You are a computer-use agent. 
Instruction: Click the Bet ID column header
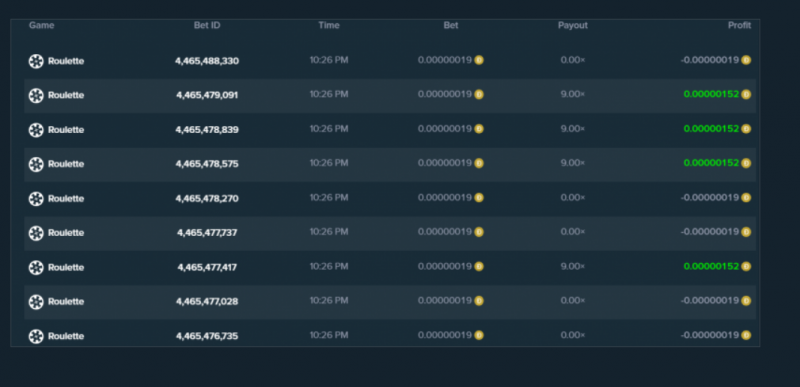click(x=207, y=25)
